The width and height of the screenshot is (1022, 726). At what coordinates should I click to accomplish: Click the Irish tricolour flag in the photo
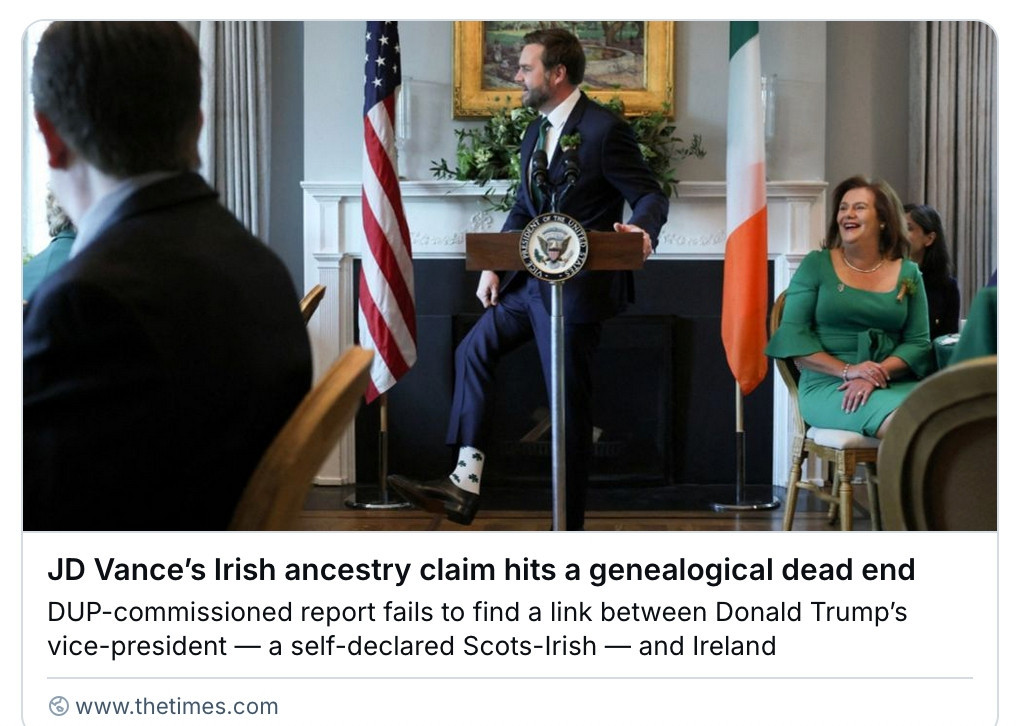click(x=745, y=209)
